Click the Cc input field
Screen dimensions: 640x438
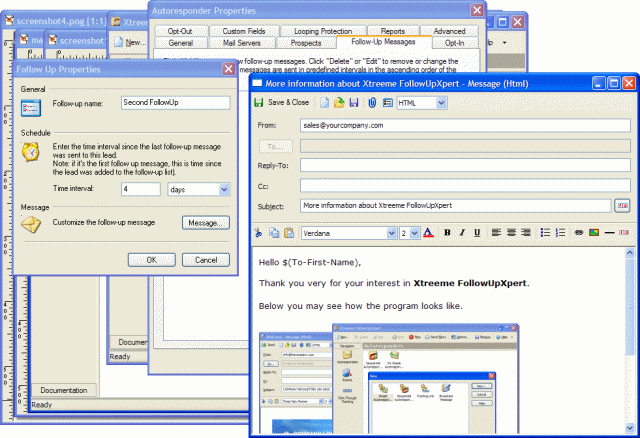coord(465,185)
